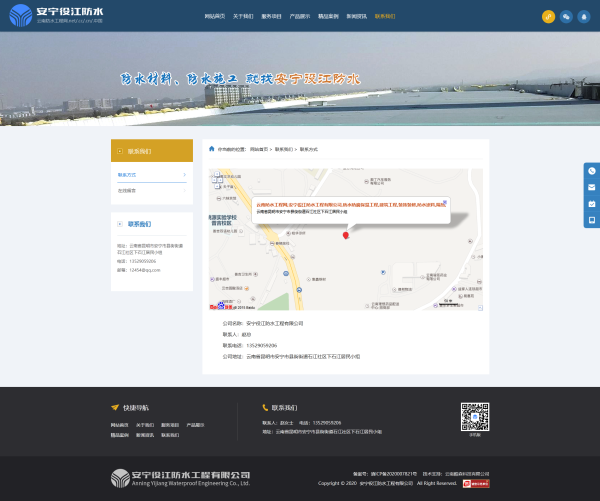Click the company logo in the header
This screenshot has width=600, height=501.
pyautogui.click(x=56, y=15)
